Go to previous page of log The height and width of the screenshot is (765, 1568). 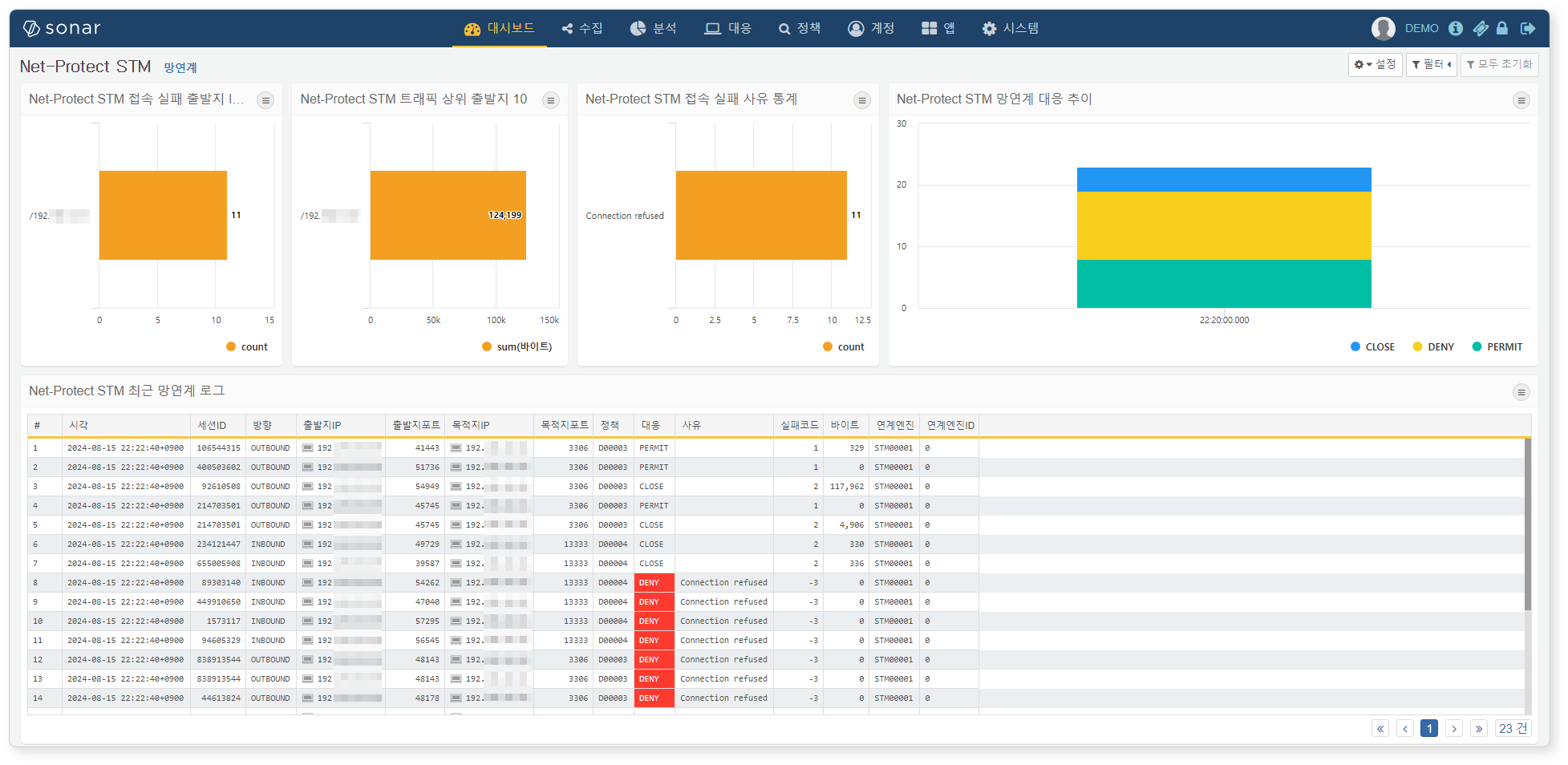point(1405,728)
